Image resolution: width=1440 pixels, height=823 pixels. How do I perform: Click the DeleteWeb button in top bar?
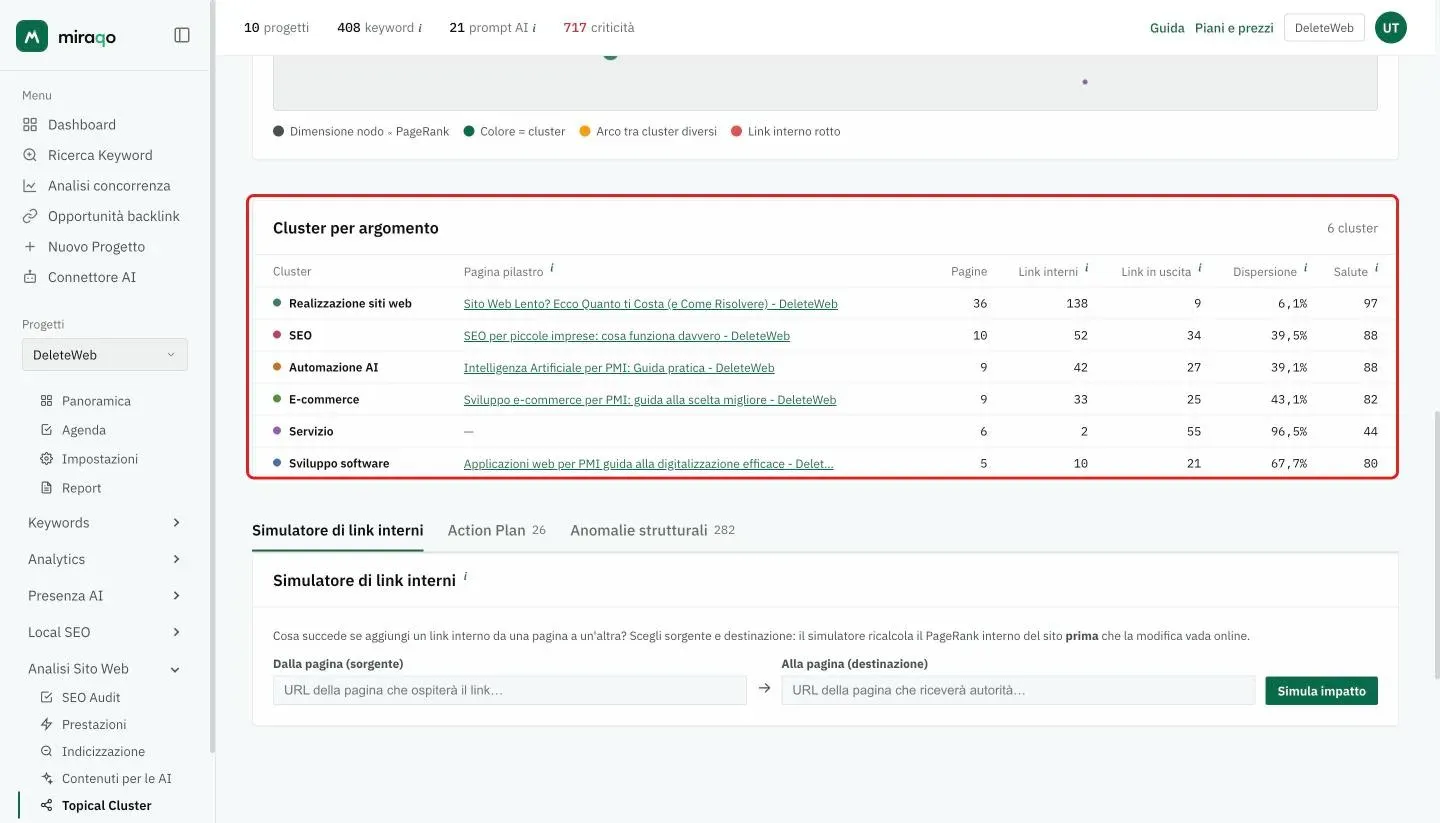point(1324,28)
